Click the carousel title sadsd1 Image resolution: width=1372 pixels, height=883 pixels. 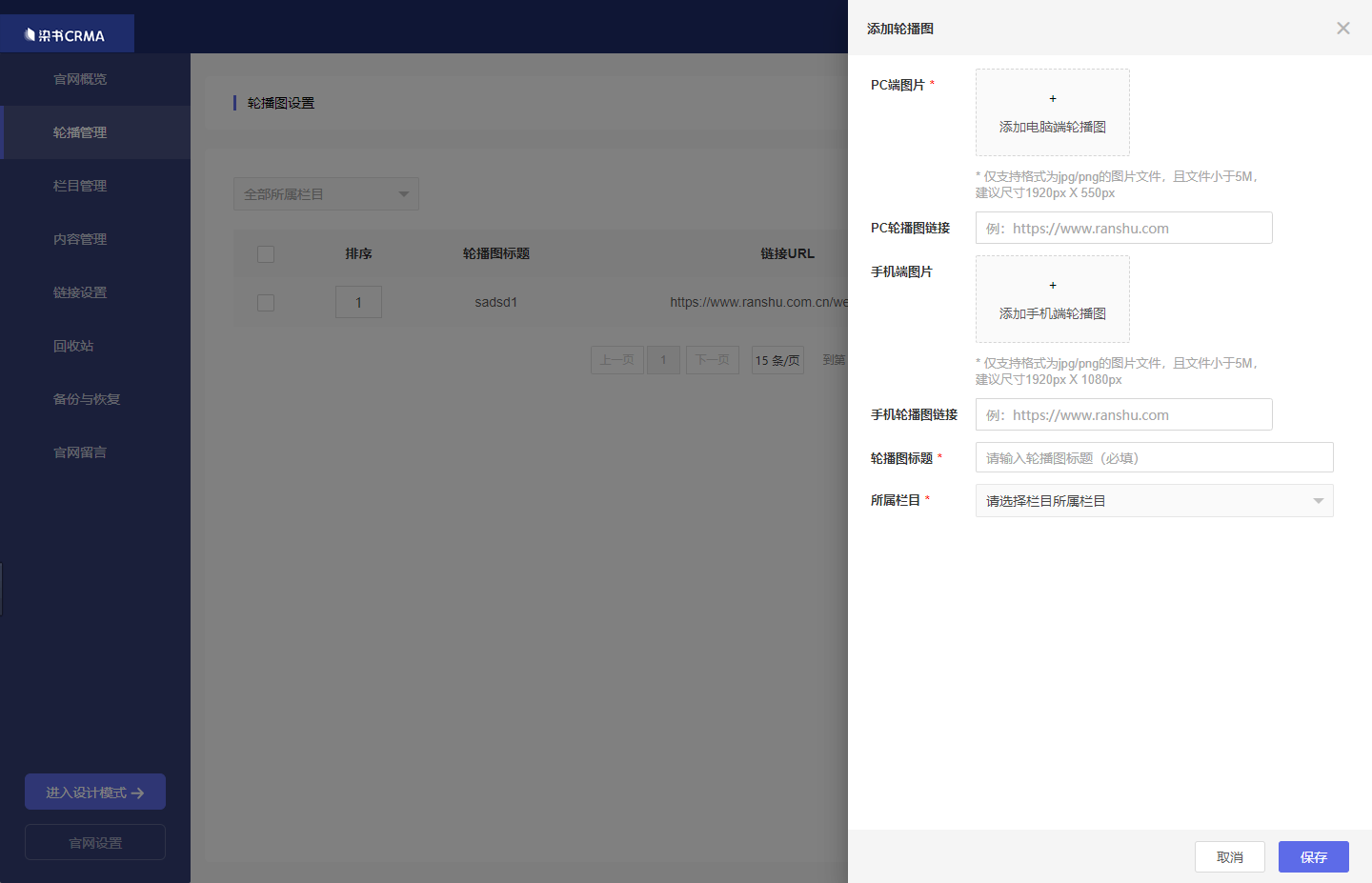[x=496, y=302]
